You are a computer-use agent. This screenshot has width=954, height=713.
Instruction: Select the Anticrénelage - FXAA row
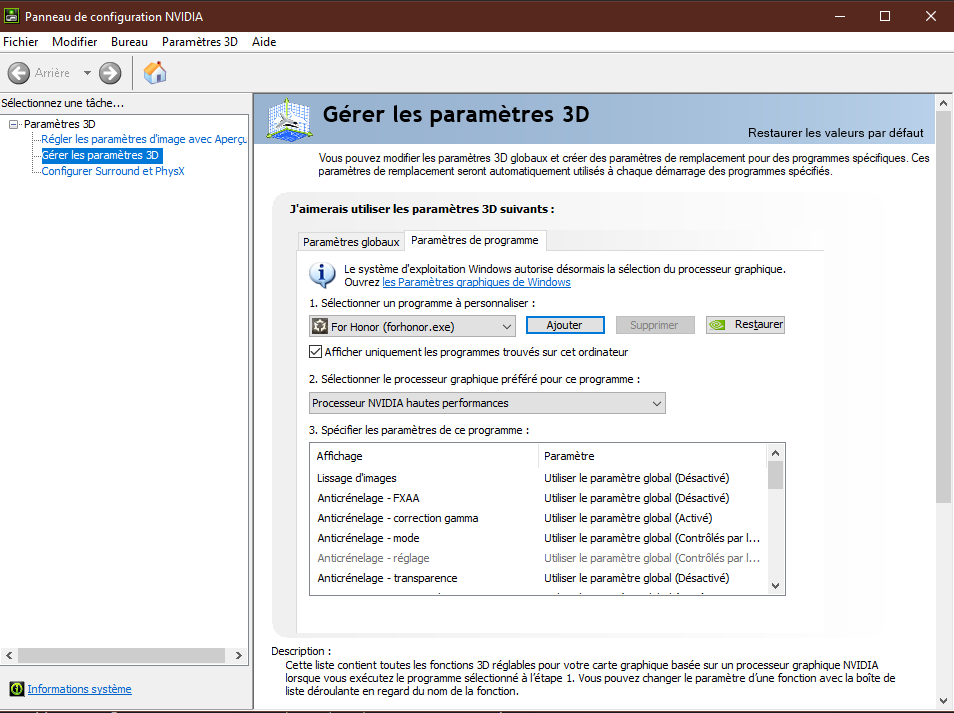538,498
